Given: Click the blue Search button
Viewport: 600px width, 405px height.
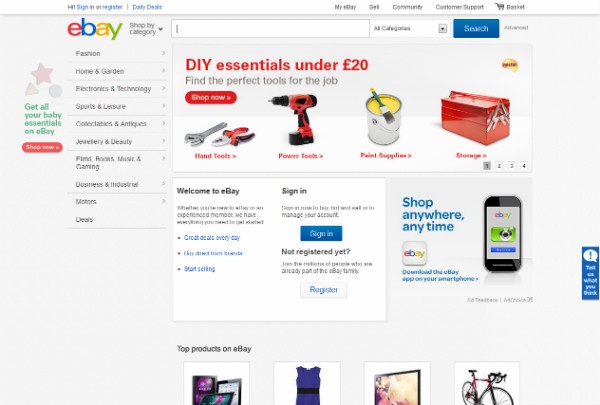Looking at the screenshot, I should (476, 28).
